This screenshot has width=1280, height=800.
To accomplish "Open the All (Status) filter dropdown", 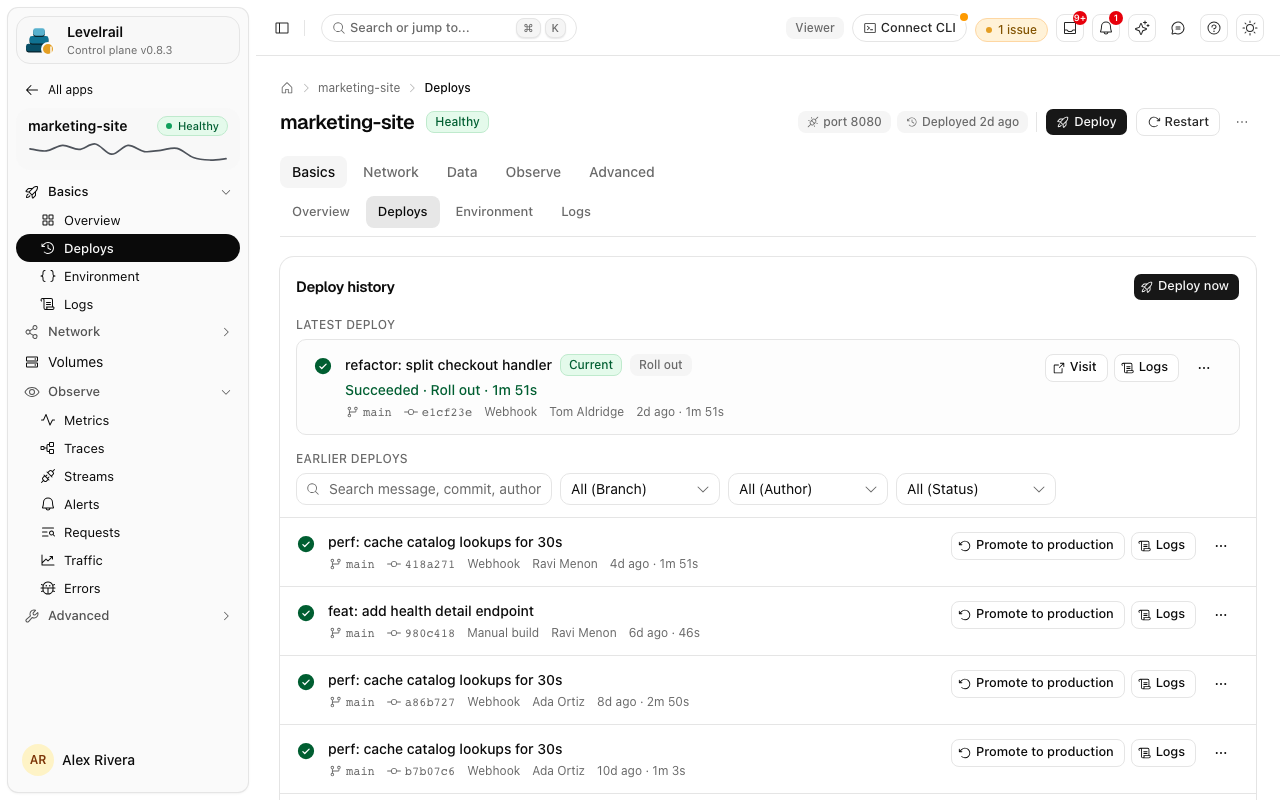I will pyautogui.click(x=976, y=489).
